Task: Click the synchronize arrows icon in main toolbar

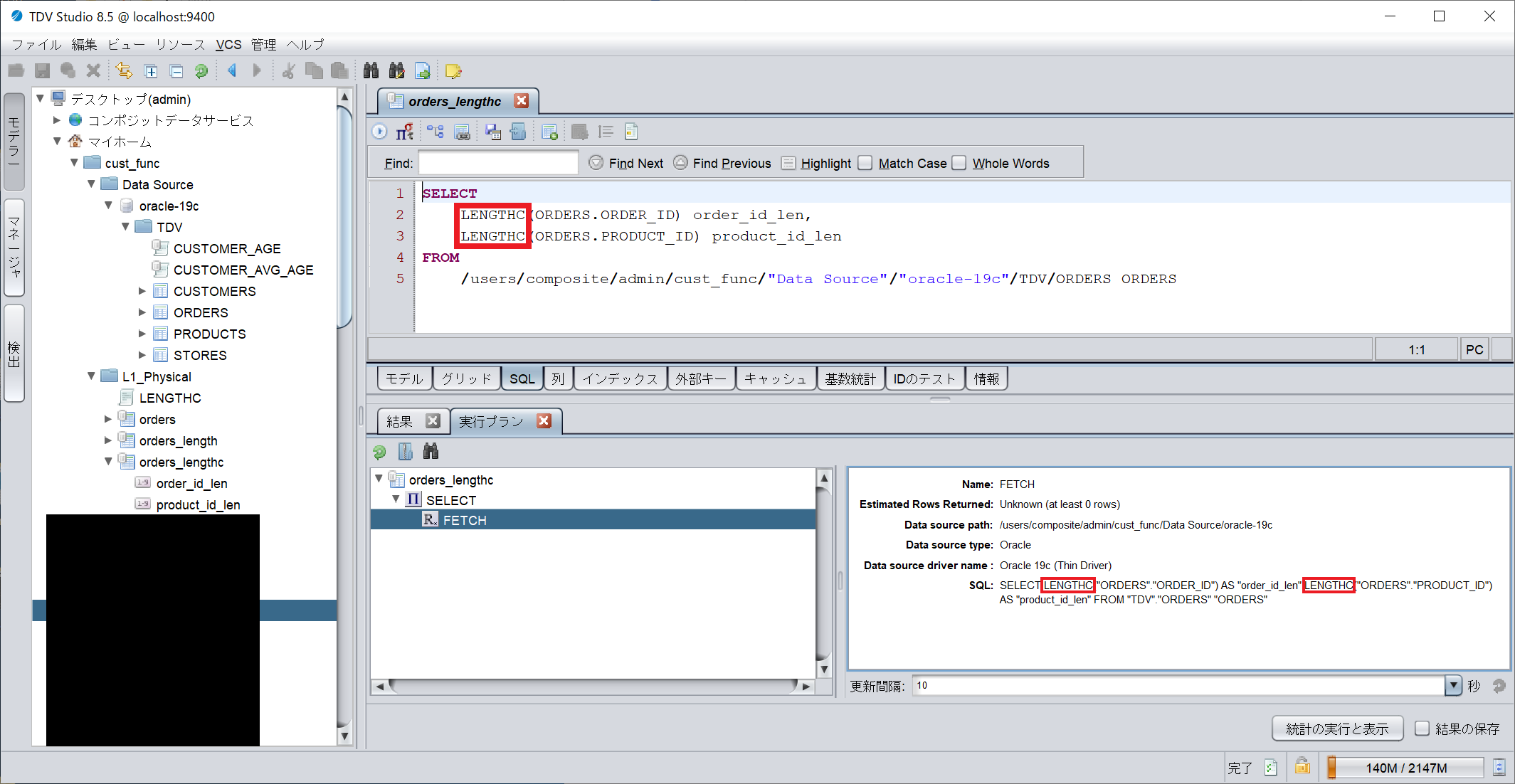Action: pyautogui.click(x=124, y=70)
